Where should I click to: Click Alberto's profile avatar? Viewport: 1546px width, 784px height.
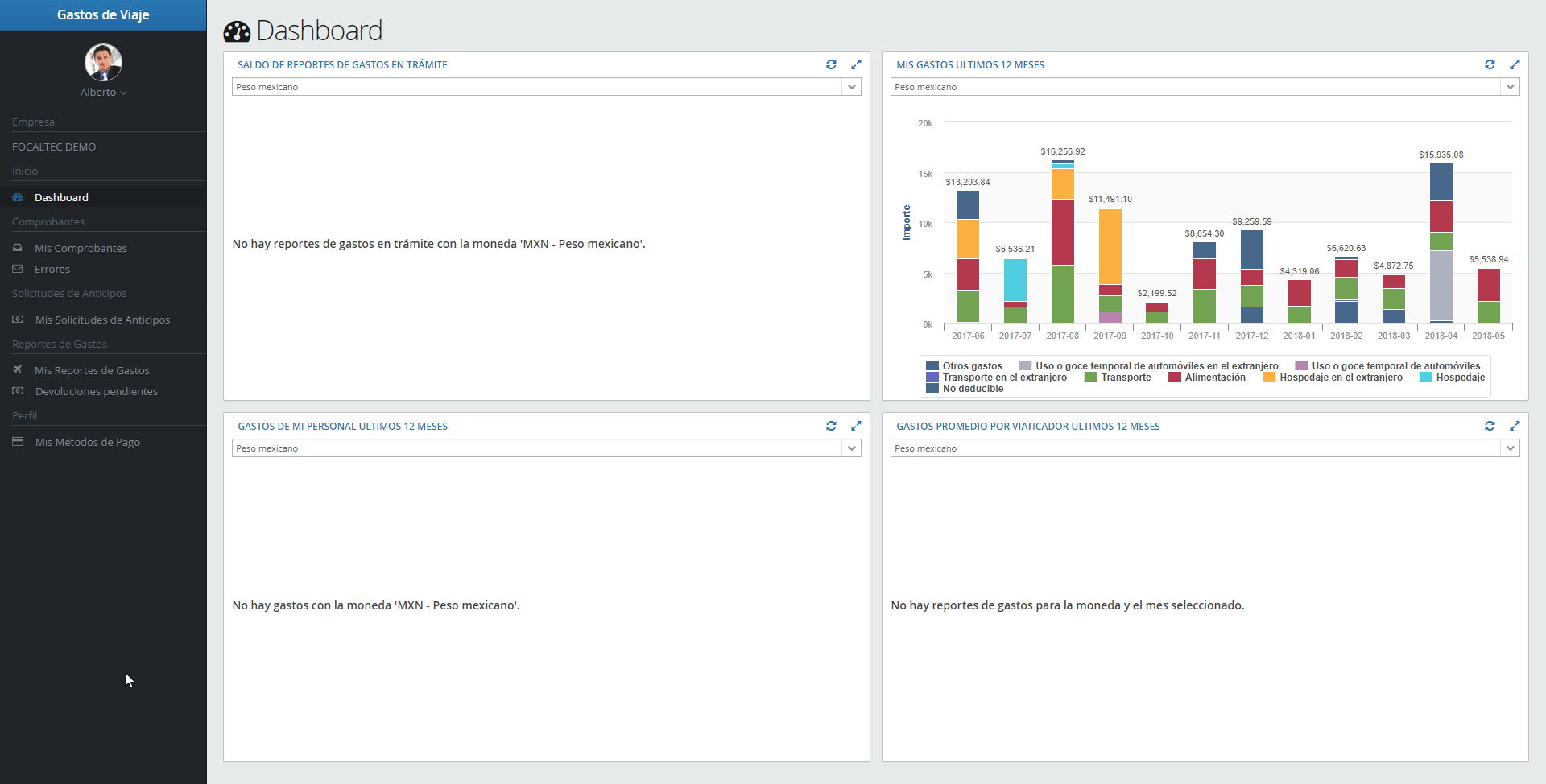pyautogui.click(x=103, y=62)
